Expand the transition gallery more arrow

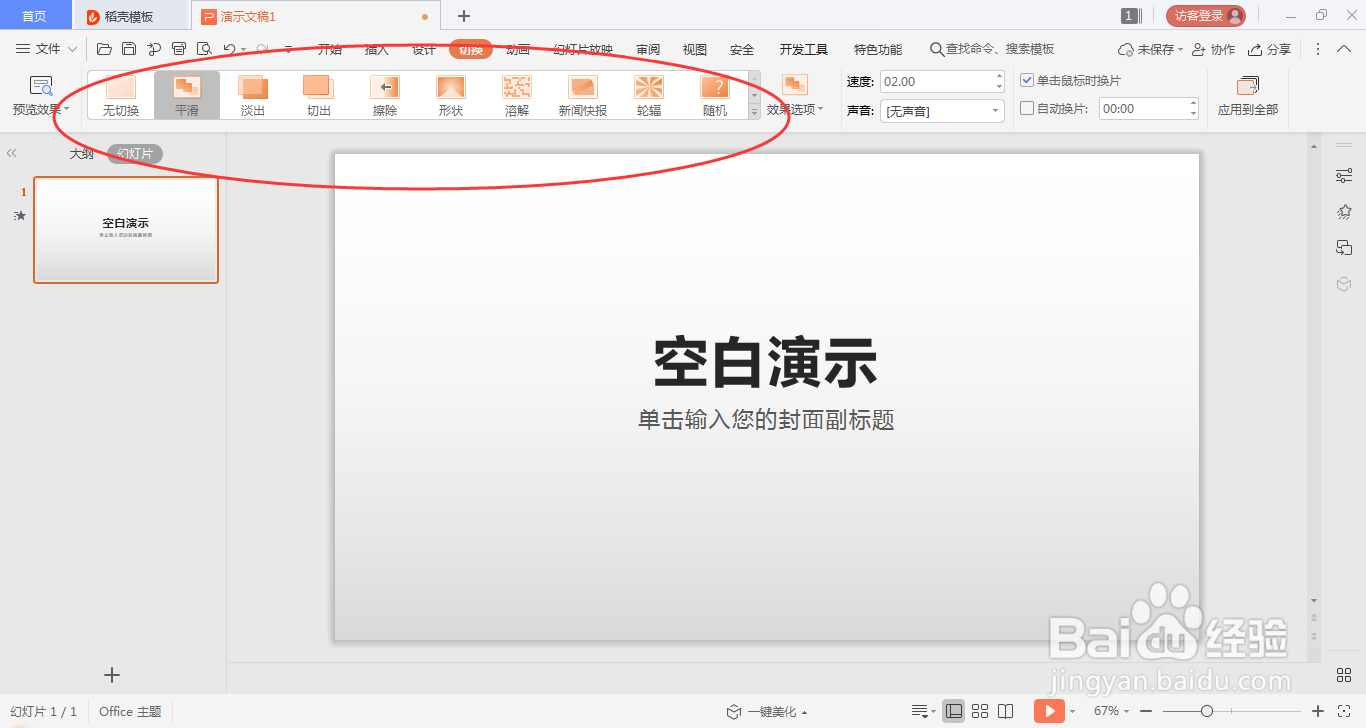[754, 113]
